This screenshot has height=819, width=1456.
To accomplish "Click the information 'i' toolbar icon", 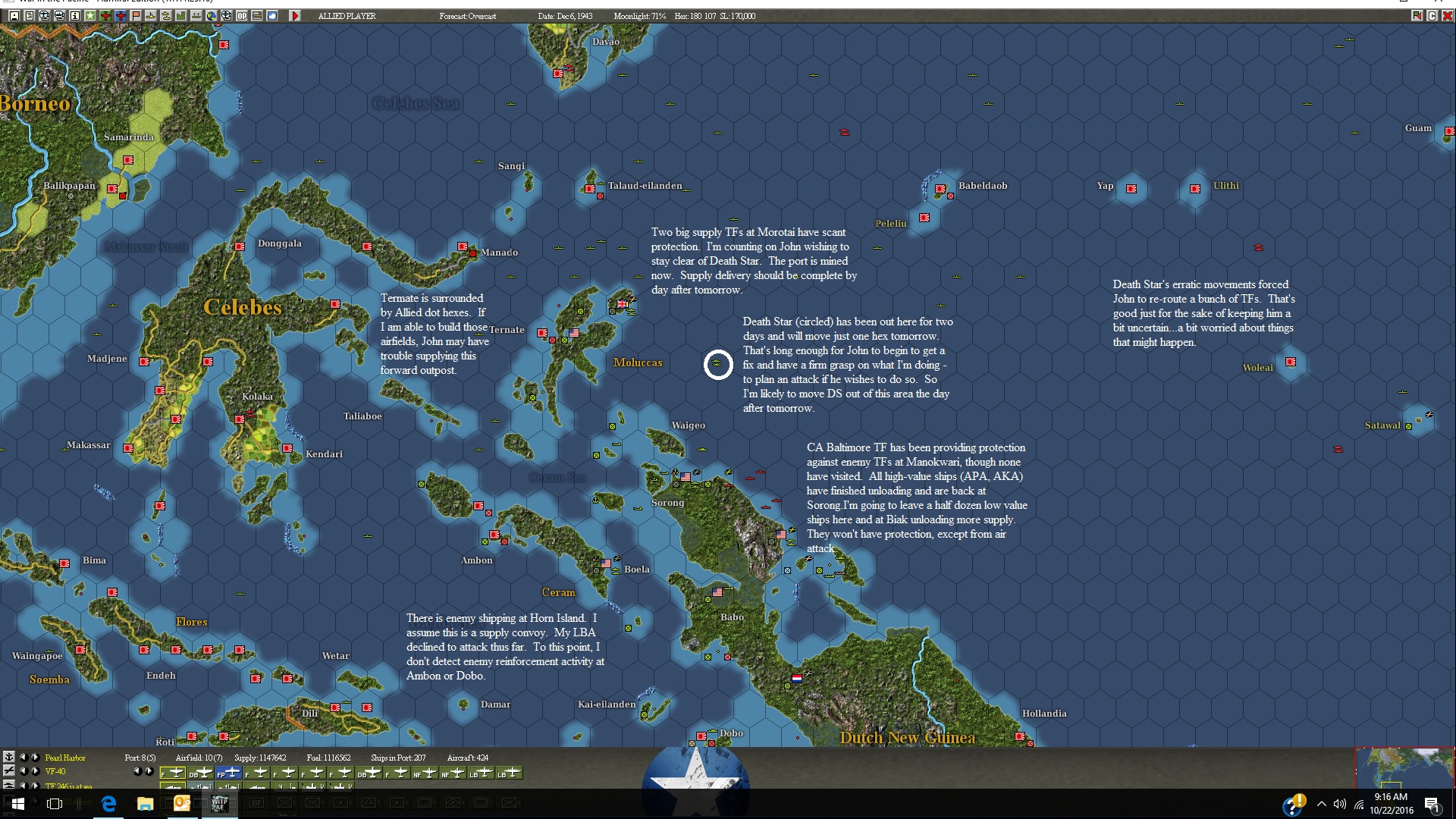I will point(74,15).
